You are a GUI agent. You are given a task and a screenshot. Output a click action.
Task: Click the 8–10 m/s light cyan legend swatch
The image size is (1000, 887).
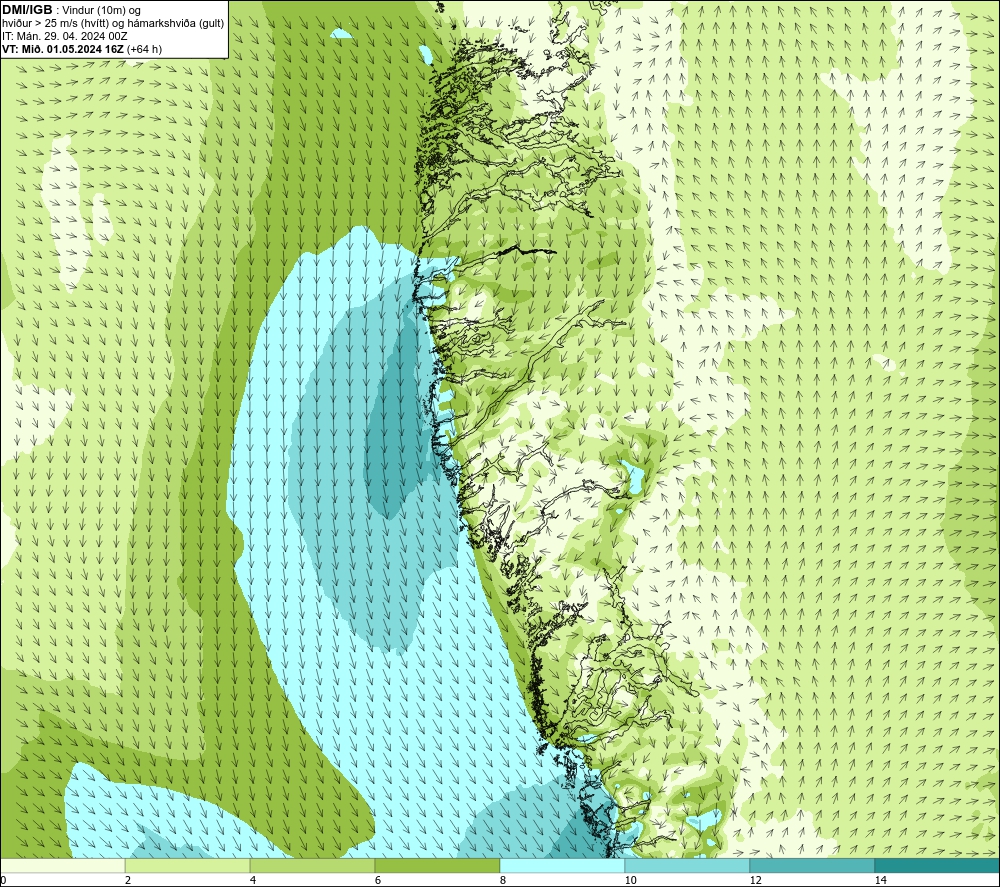click(562, 866)
